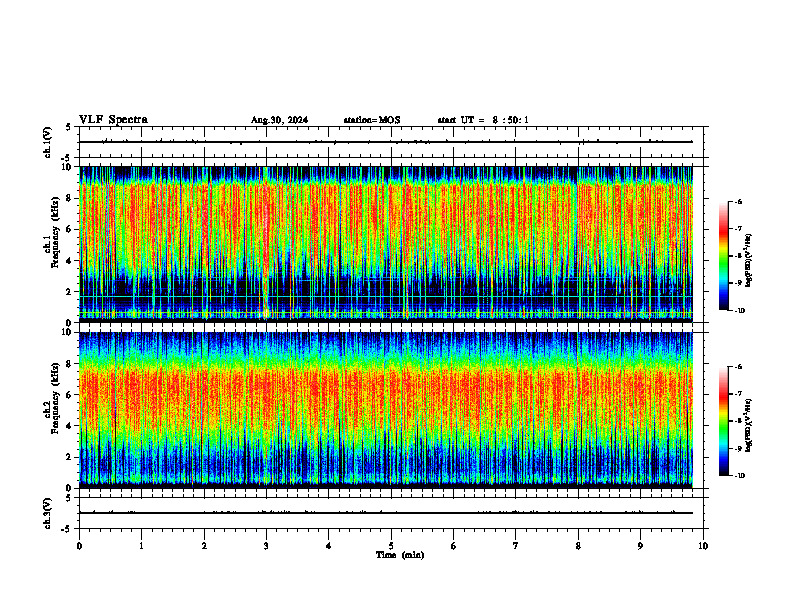Click the 8 kHz tick on ch.2 axis
The width and height of the screenshot is (792, 612).
tap(70, 364)
